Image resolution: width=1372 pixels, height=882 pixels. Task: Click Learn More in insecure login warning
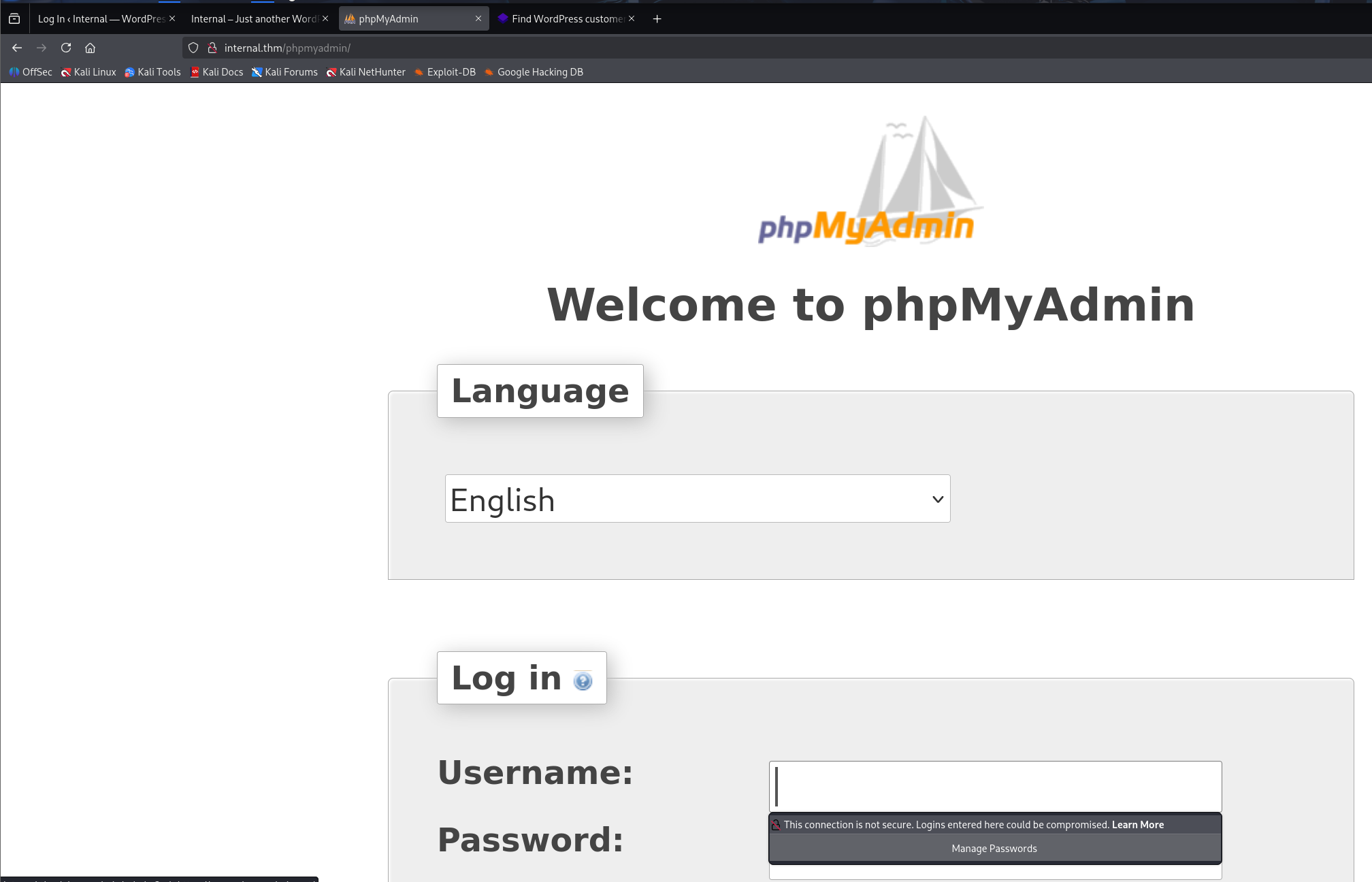pyautogui.click(x=1138, y=825)
